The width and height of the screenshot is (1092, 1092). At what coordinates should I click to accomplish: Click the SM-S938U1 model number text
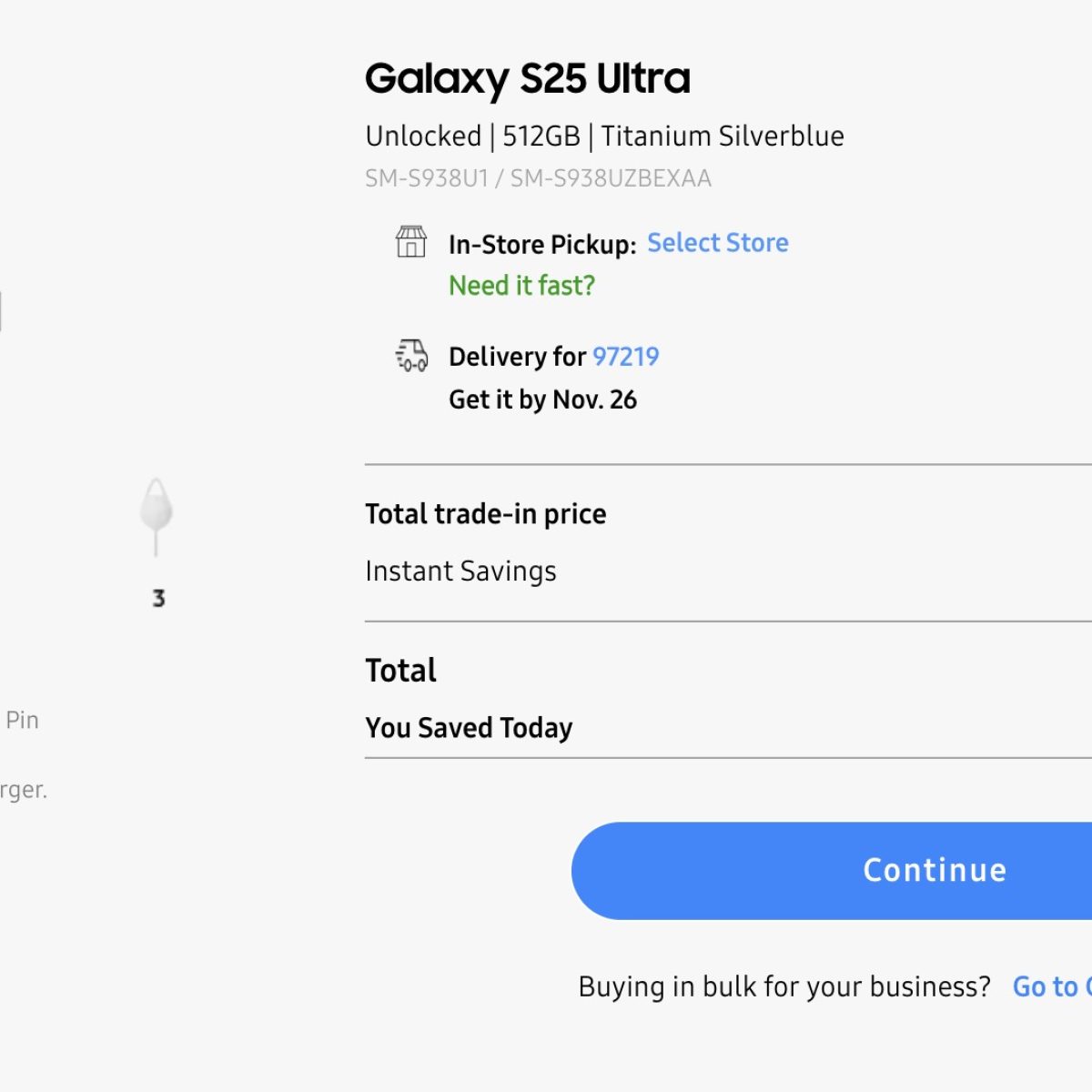427,178
